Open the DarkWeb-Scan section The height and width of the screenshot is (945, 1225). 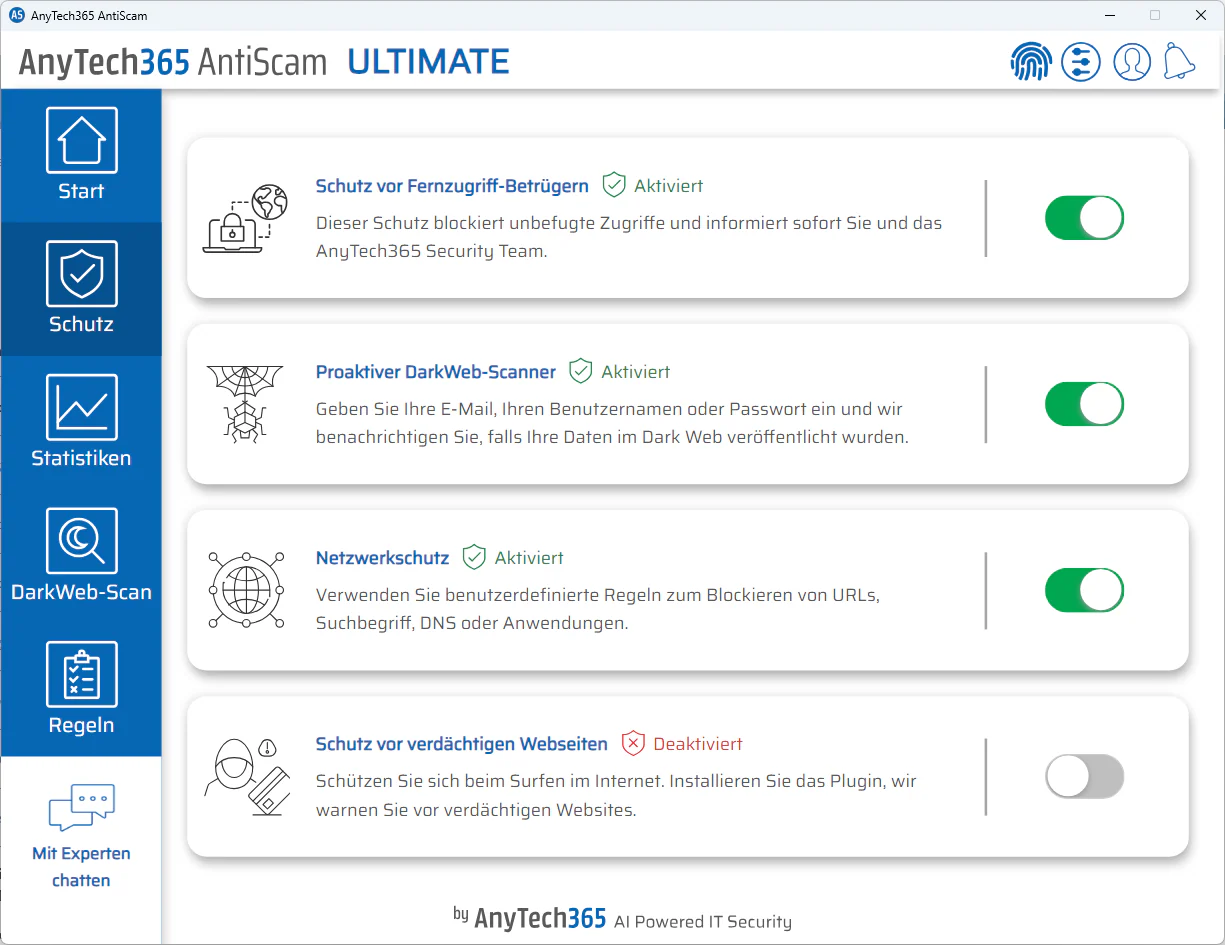81,556
